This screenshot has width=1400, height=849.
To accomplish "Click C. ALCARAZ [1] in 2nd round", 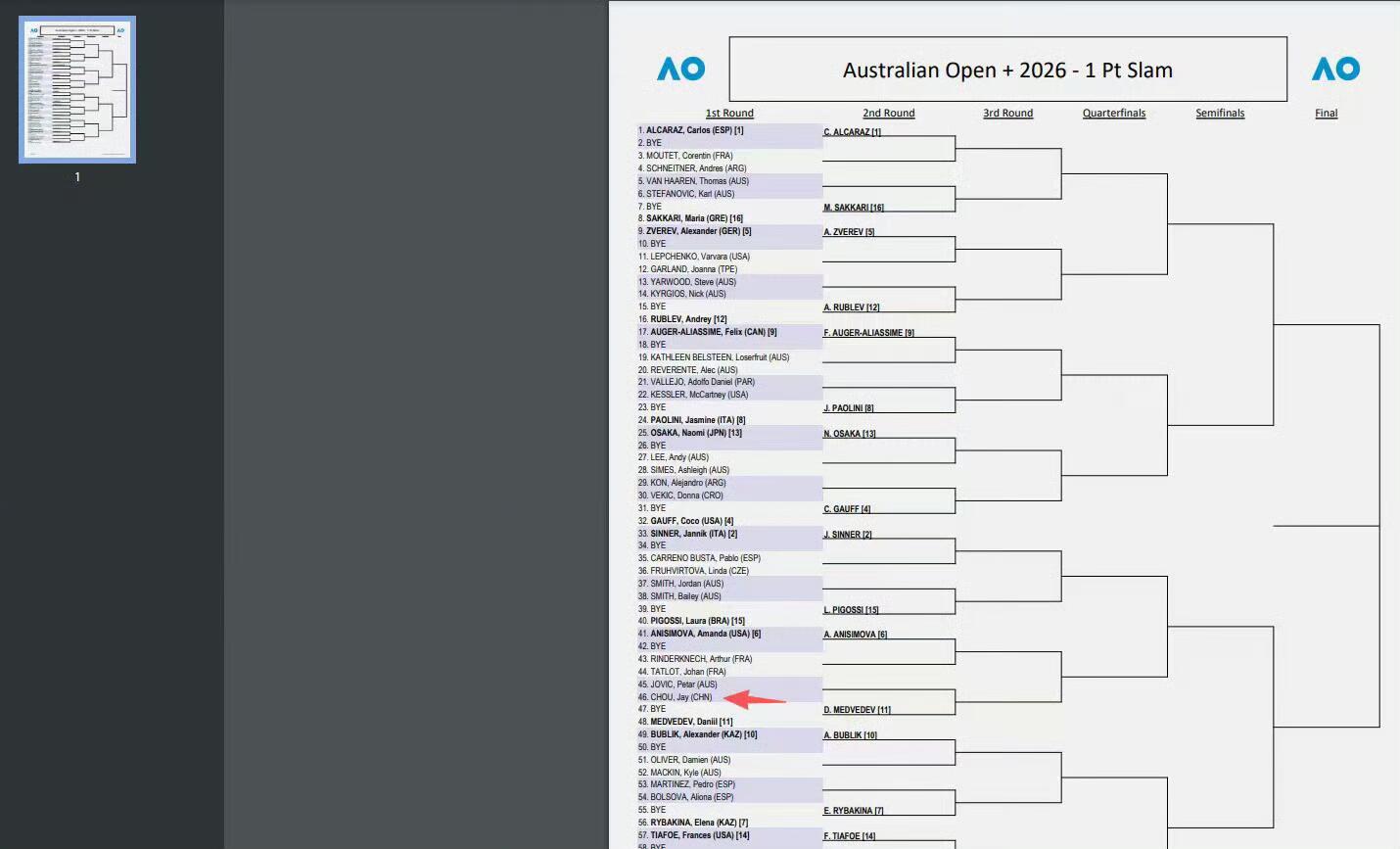I will (853, 132).
